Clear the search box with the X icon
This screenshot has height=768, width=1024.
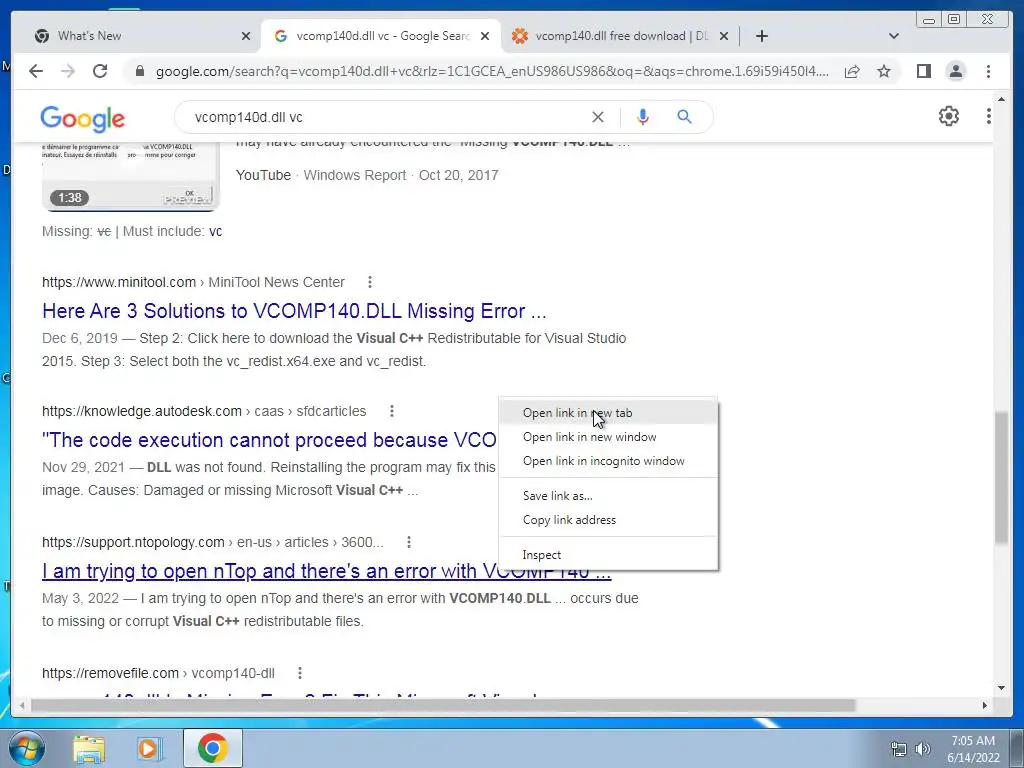click(x=598, y=117)
